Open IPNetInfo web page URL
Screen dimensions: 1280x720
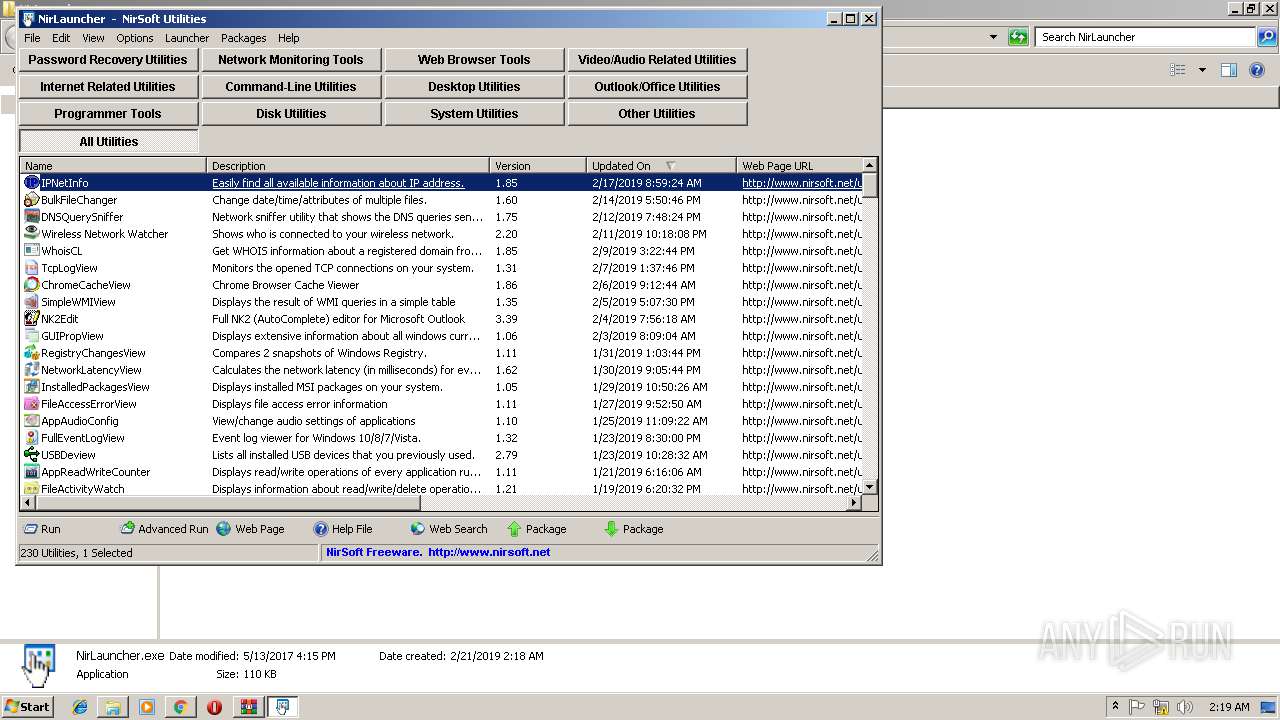pyautogui.click(x=801, y=183)
